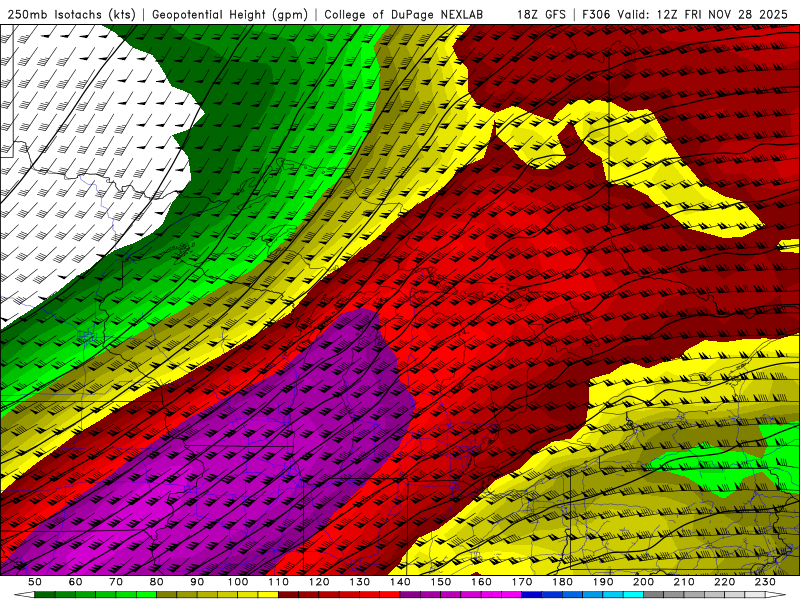The image size is (800, 600).
Task: Click the cyan swatch ending at 200
Action: tap(633, 594)
